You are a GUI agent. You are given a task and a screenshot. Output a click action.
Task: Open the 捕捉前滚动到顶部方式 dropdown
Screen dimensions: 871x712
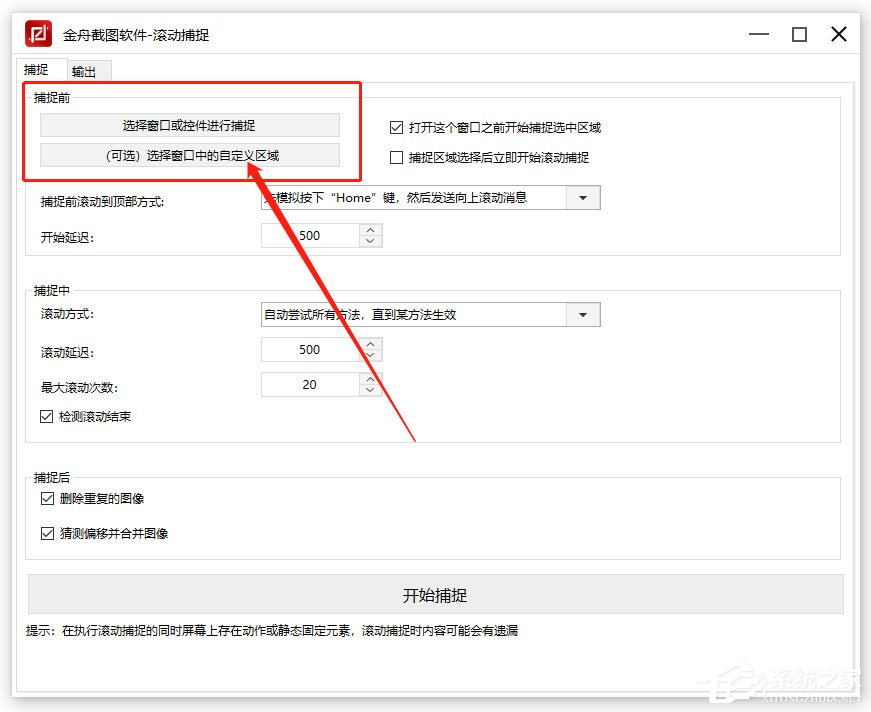click(x=583, y=197)
